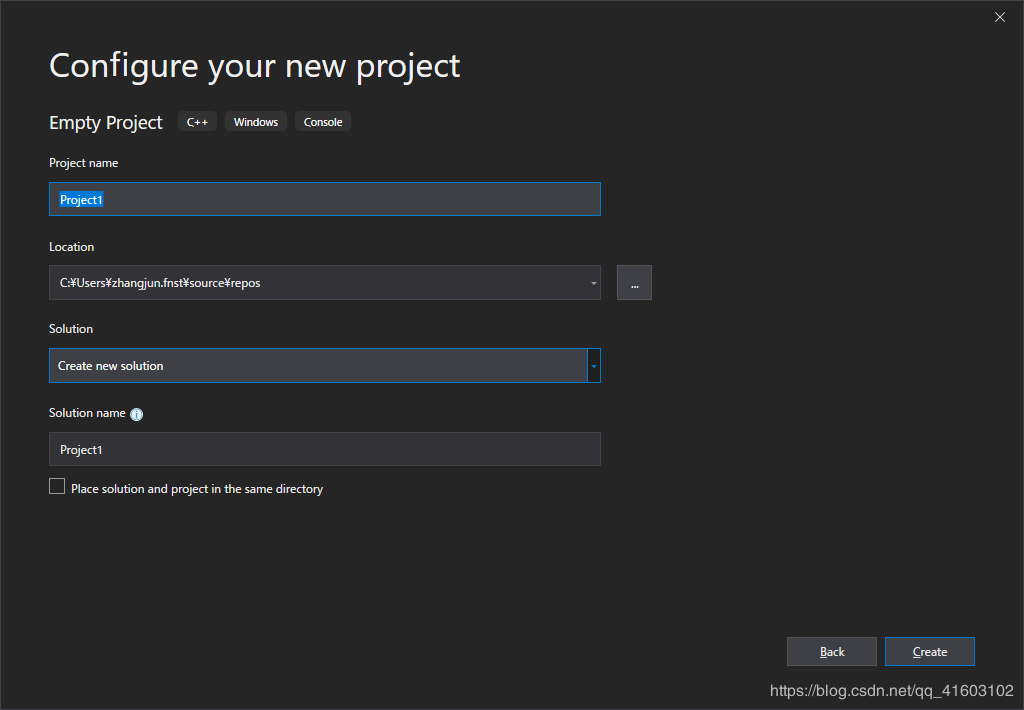This screenshot has width=1024, height=710.
Task: Click the Windows tag
Action: 256,122
